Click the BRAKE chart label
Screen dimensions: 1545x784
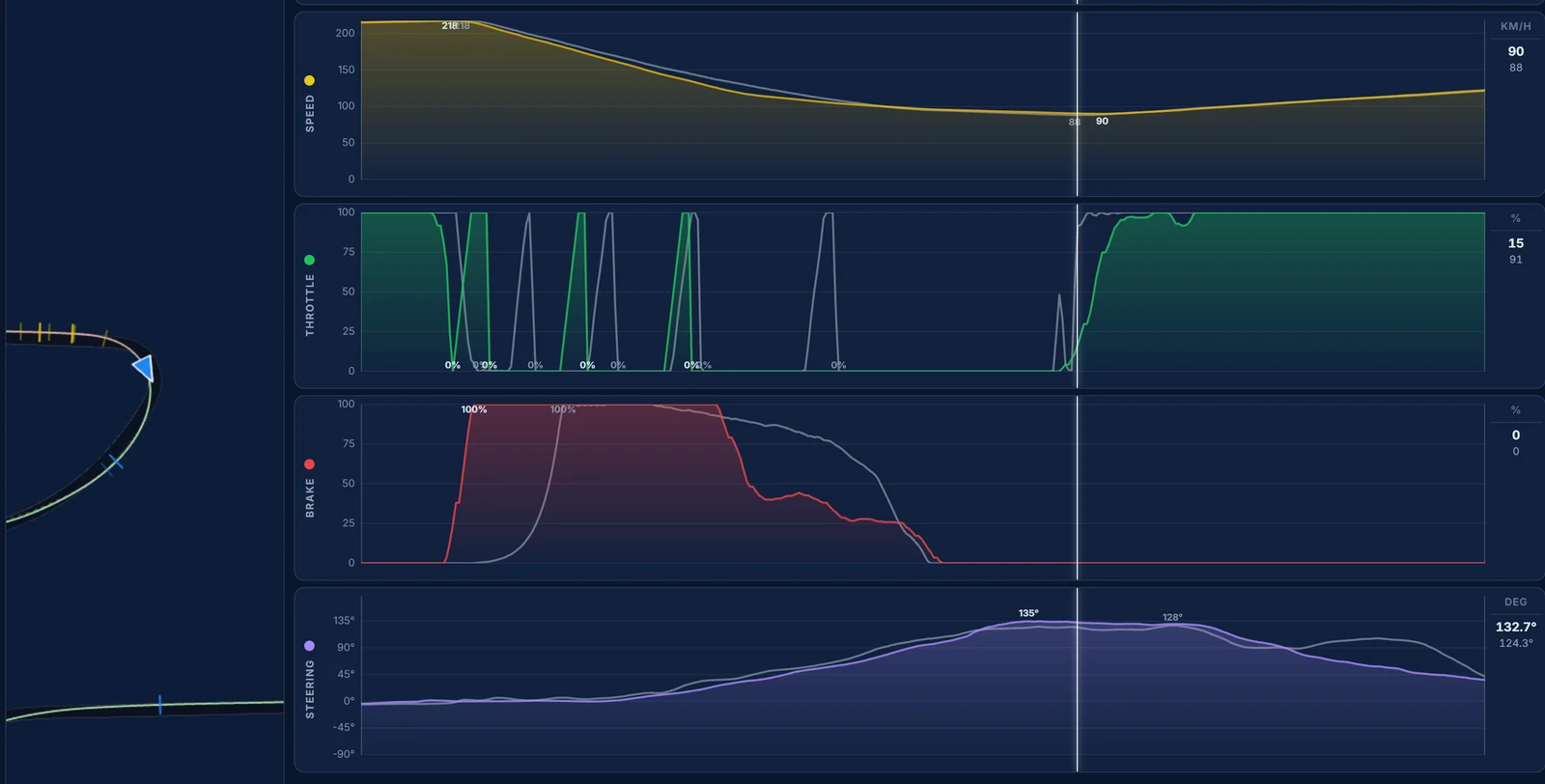click(x=310, y=497)
